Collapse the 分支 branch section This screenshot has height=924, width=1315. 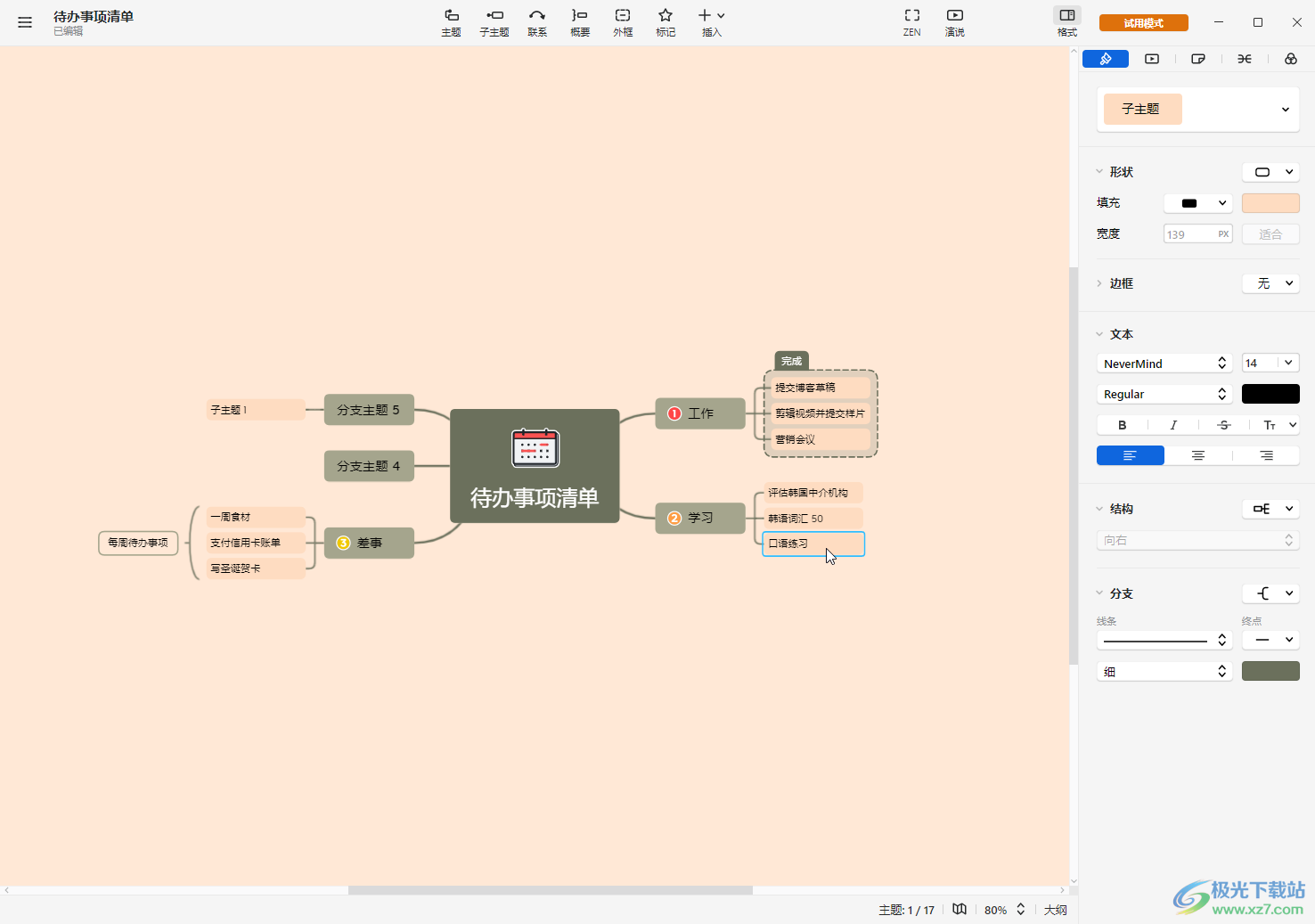(x=1099, y=593)
